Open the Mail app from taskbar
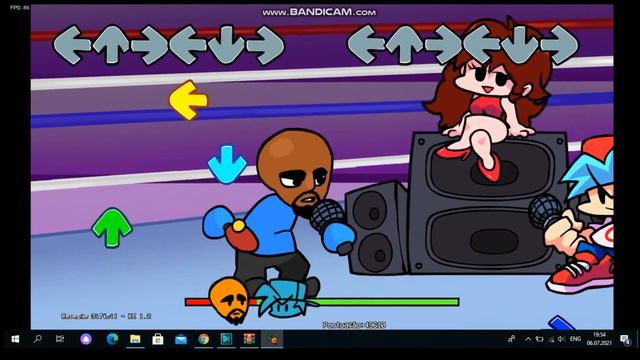The image size is (640, 360). (181, 339)
